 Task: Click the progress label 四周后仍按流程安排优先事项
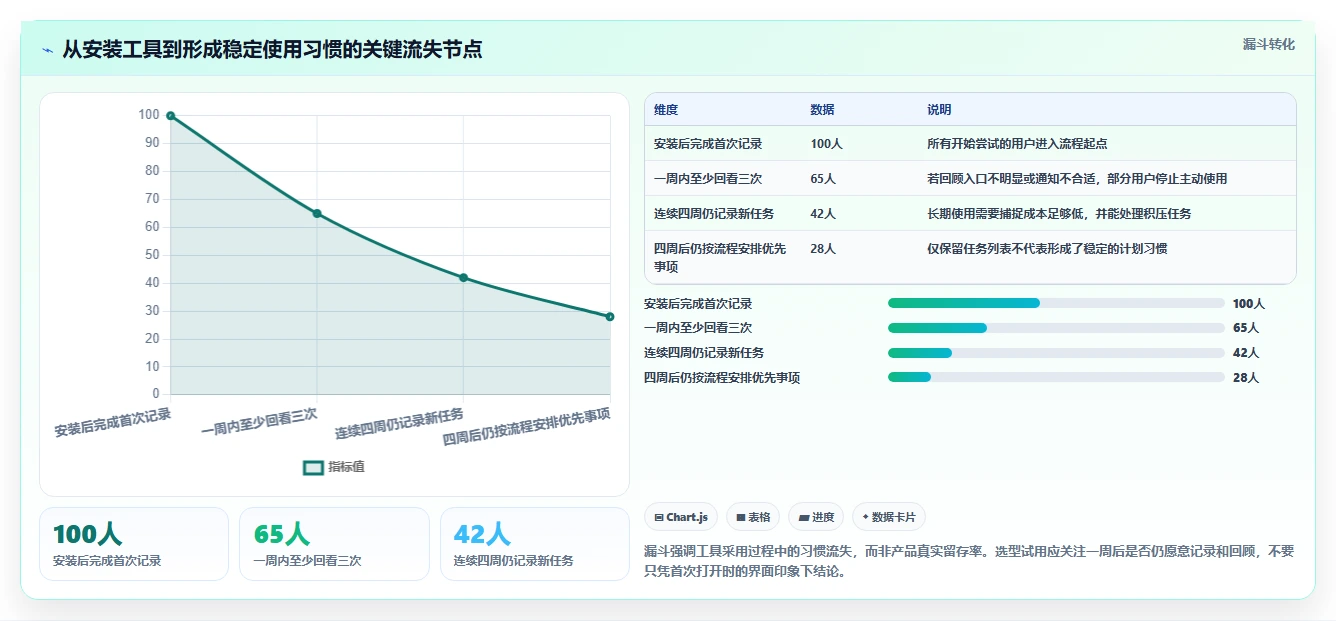[722, 378]
